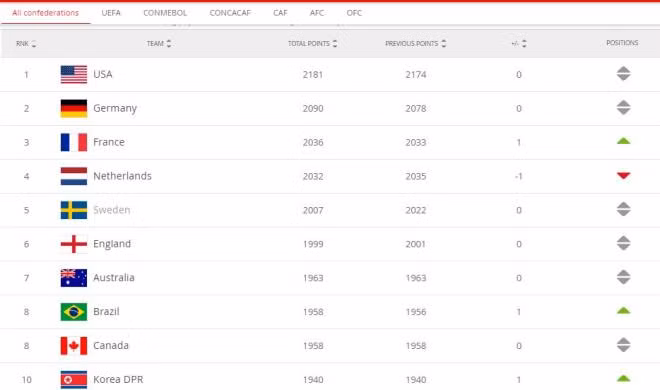This screenshot has height=390, width=660.
Task: Click previous points value 2078
Action: click(416, 109)
